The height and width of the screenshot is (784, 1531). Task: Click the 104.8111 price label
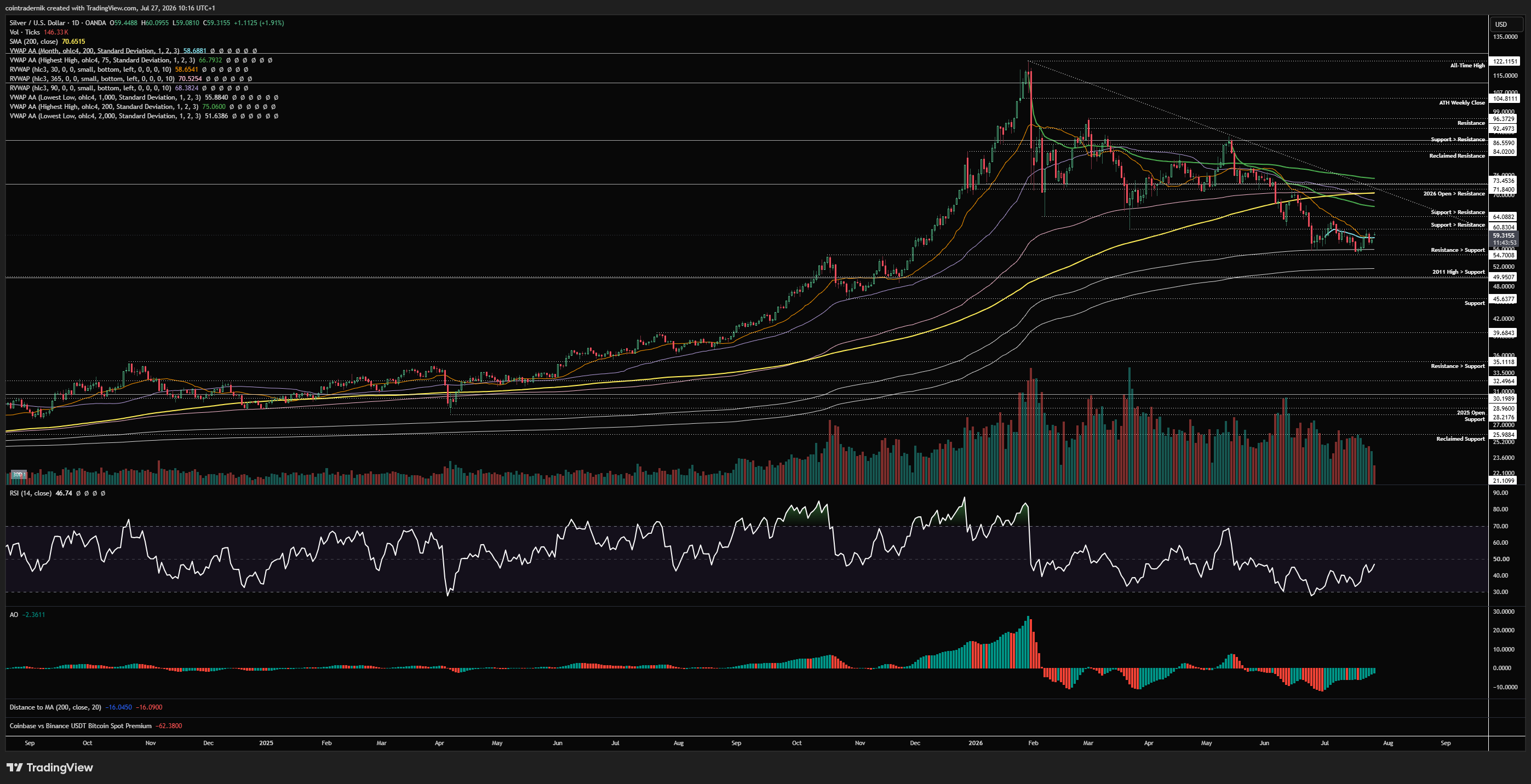[x=1504, y=99]
